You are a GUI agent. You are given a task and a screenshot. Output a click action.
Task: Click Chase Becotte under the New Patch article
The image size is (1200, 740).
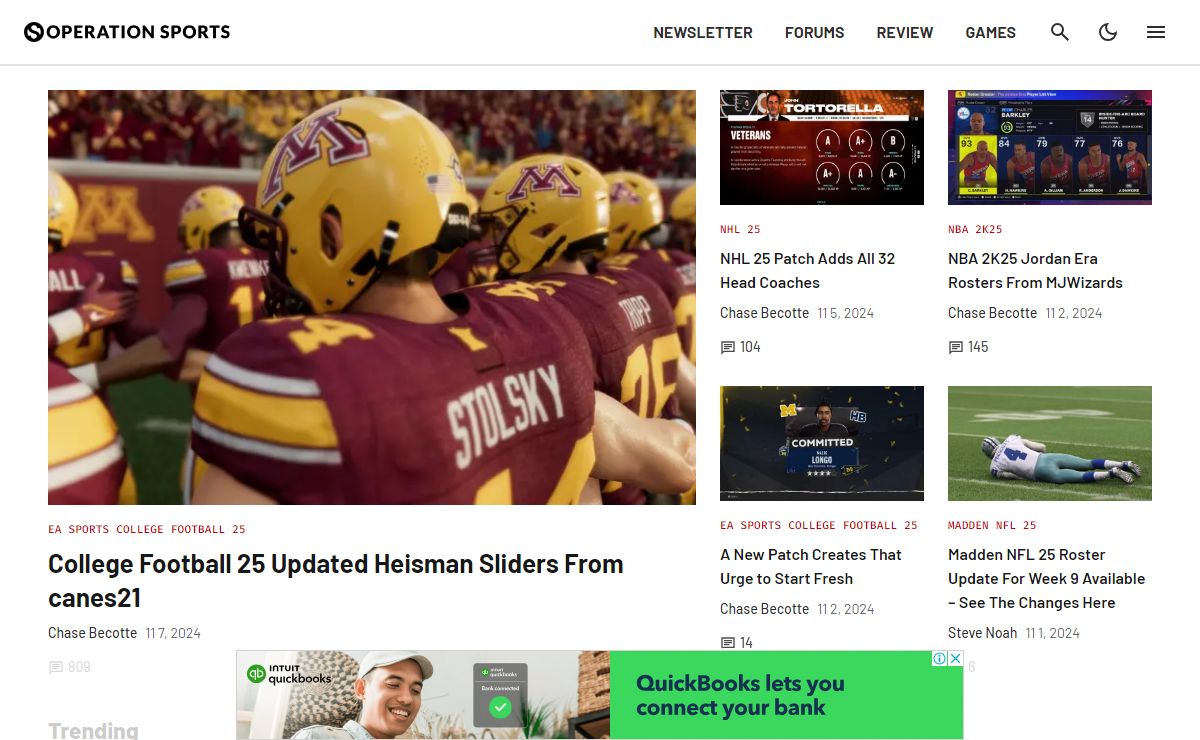click(764, 609)
